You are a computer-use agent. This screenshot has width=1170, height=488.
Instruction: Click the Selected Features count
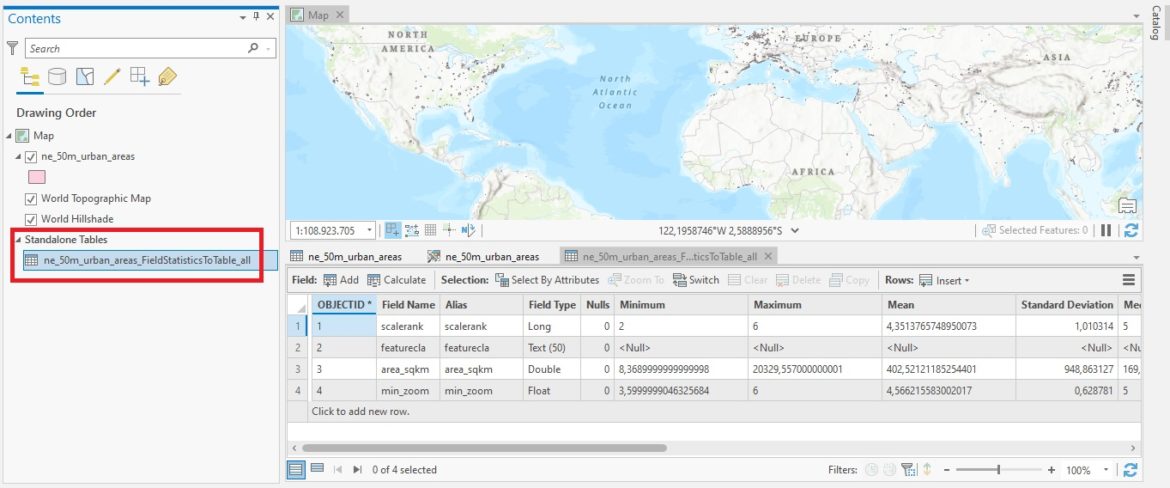point(1035,230)
